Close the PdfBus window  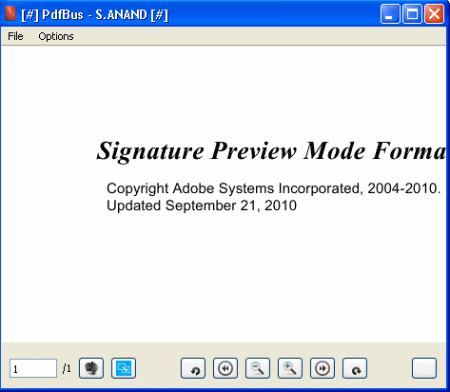click(x=434, y=14)
